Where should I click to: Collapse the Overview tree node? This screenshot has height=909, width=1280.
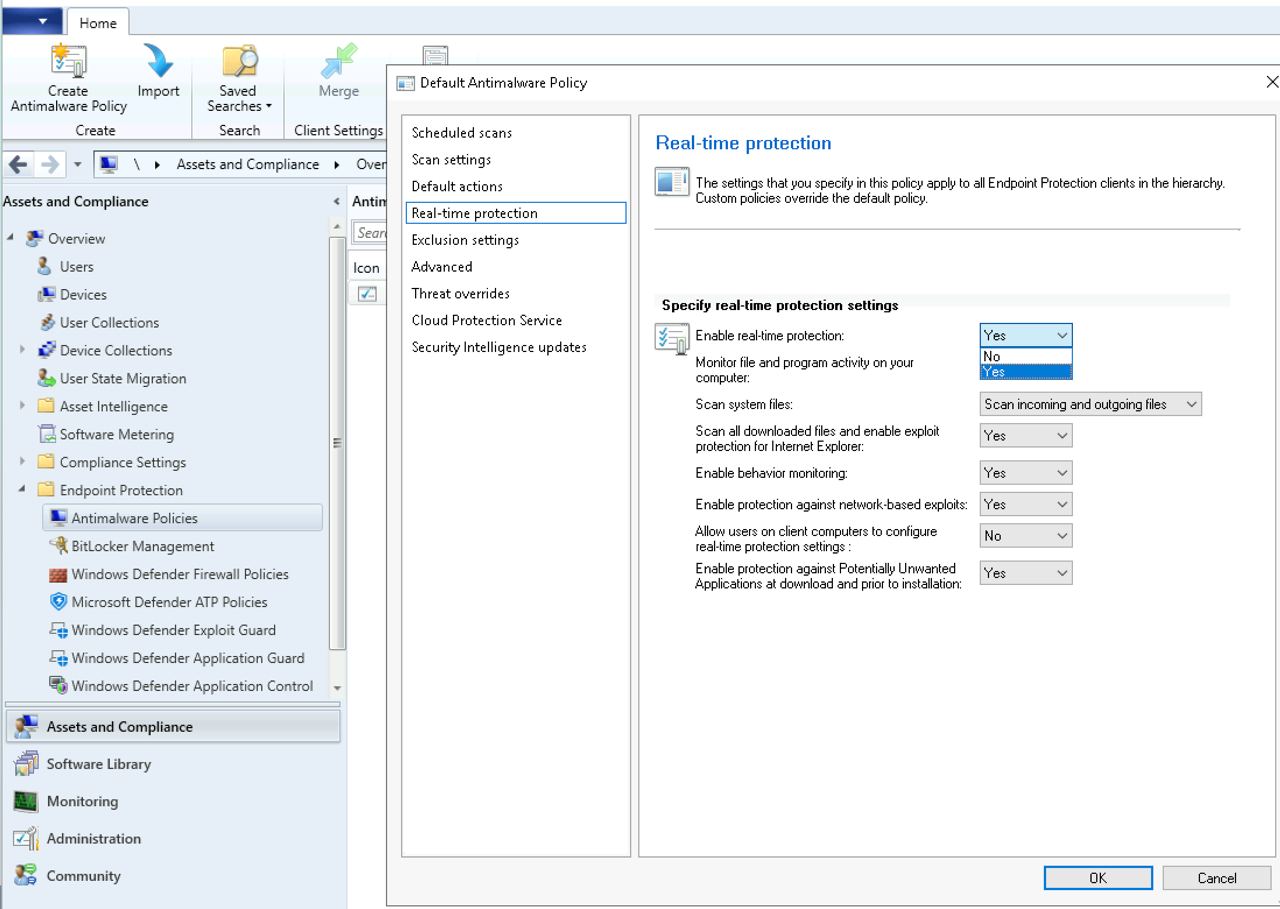pyautogui.click(x=10, y=238)
